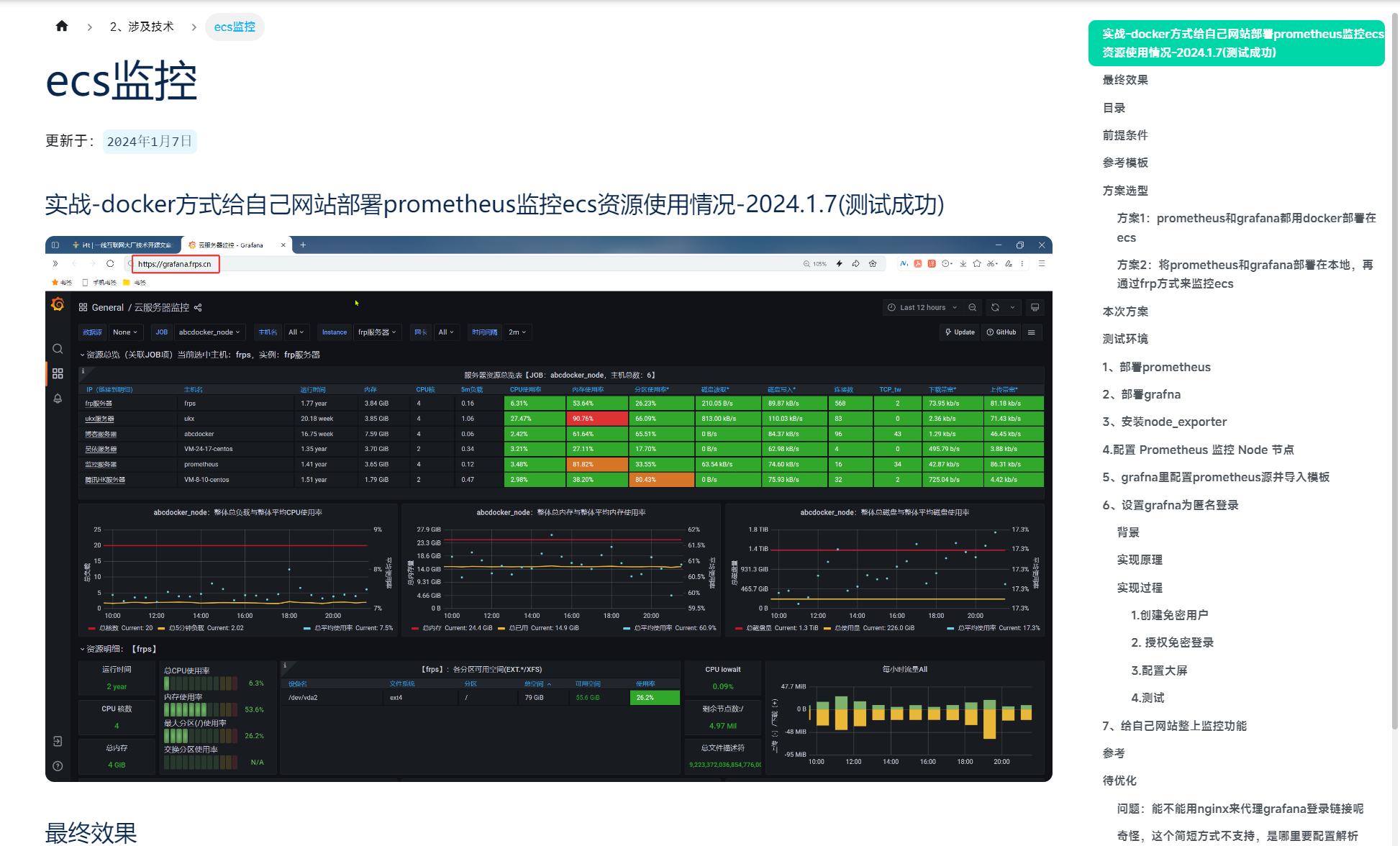
Task: Go to 1.创建免密用户 in the contents
Action: point(1170,615)
